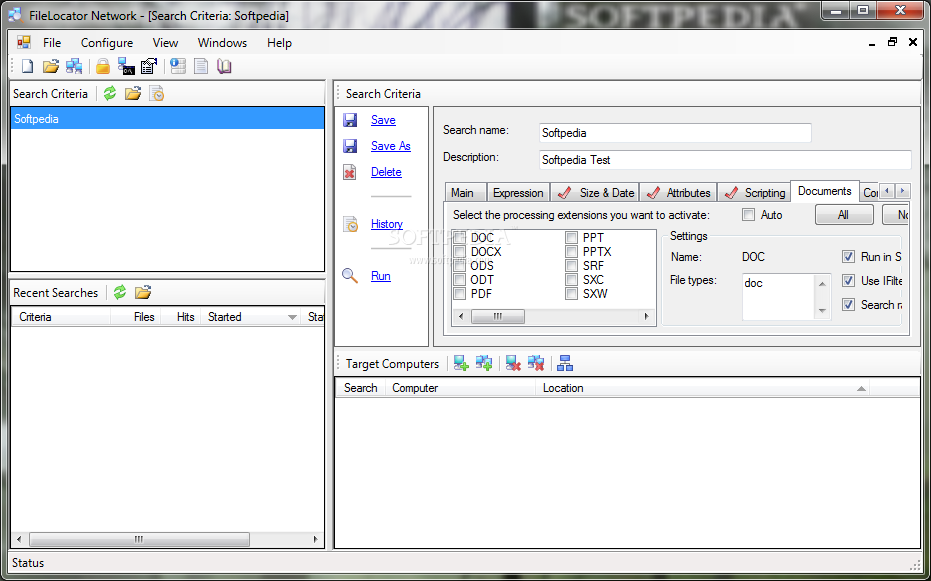This screenshot has height=581, width=931.
Task: Click the Location column sort arrow
Action: point(861,389)
